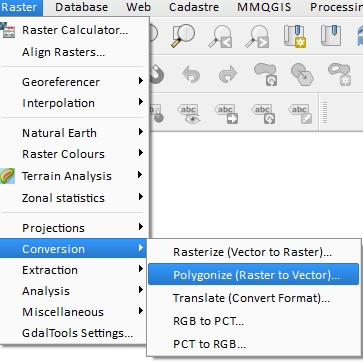
Task: Select the Rotate Feature tool
Action: 266,74
